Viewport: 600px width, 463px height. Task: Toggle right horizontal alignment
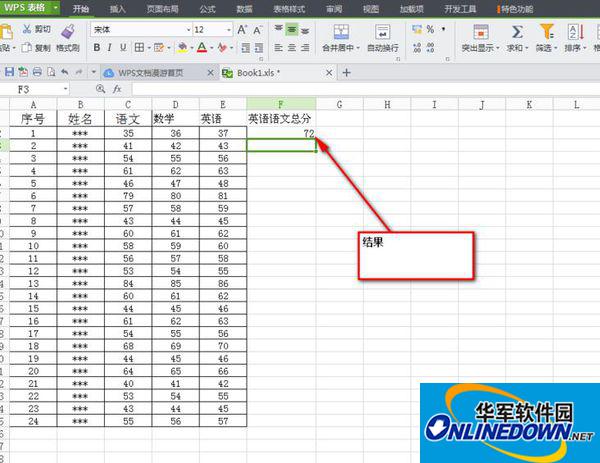coord(305,48)
